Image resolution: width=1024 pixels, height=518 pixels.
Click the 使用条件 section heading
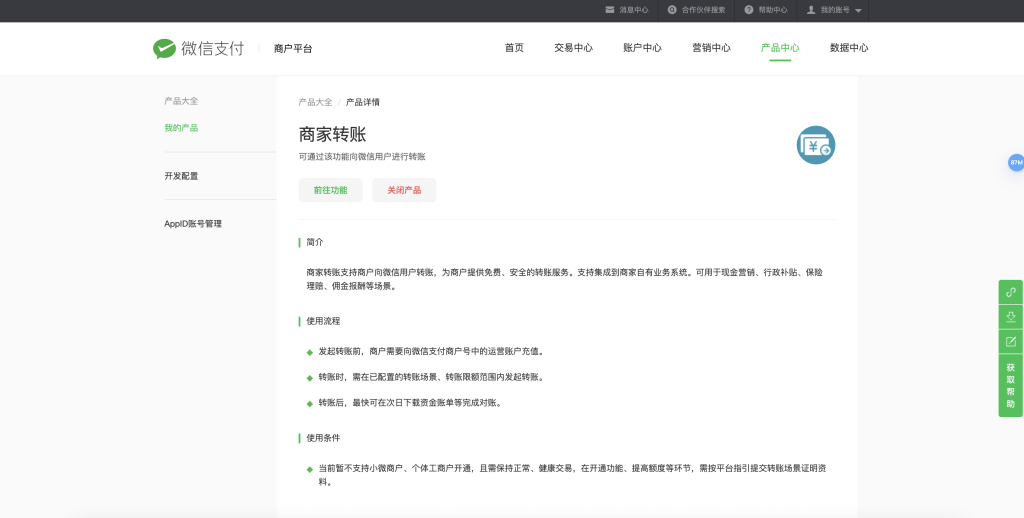(323, 438)
